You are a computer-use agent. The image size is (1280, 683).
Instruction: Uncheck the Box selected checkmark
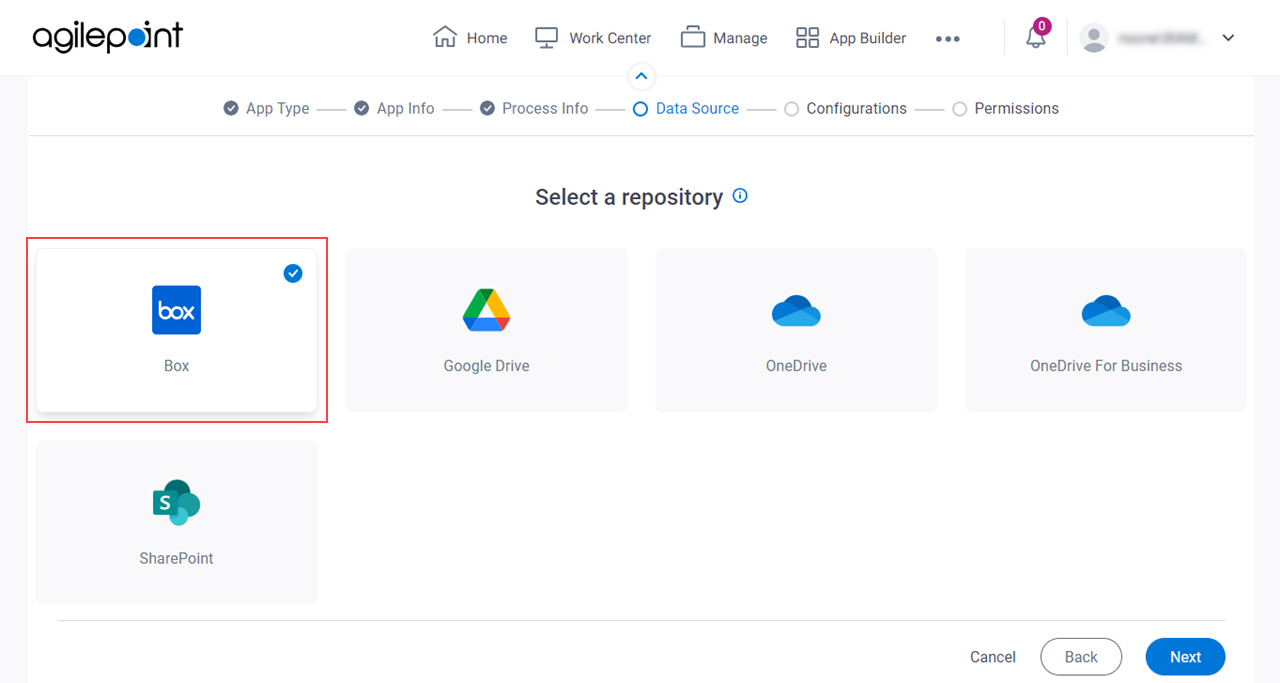click(x=293, y=273)
